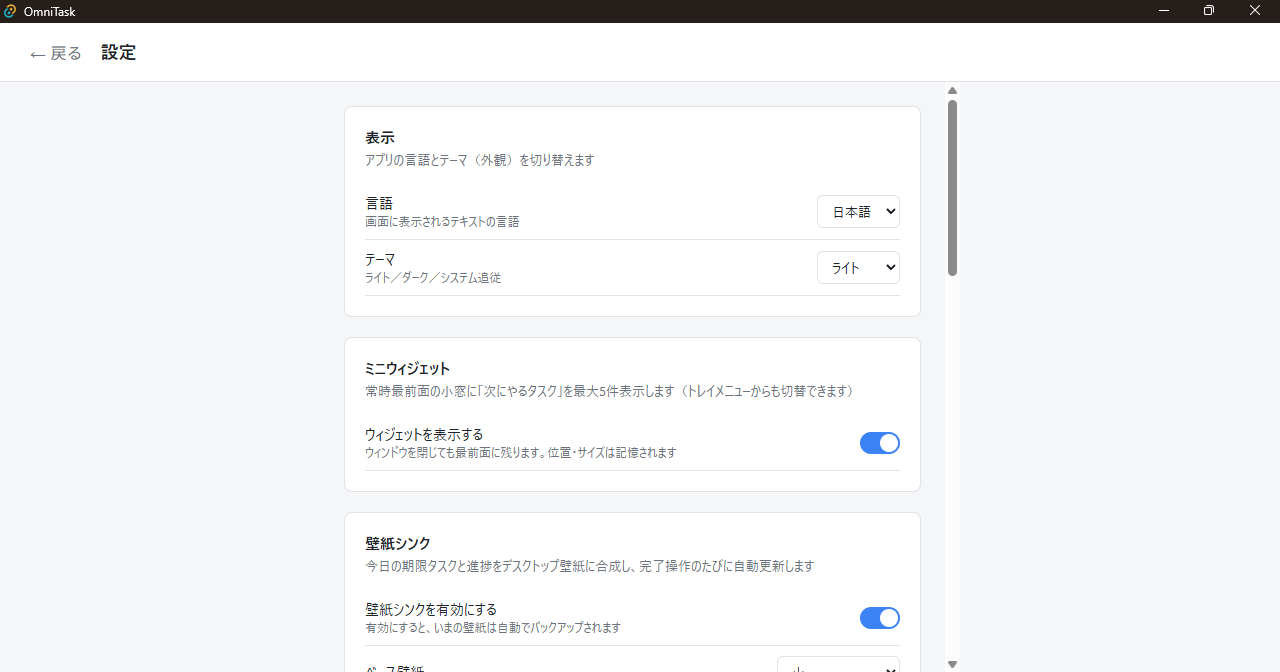Click the 壁紙シンク section heading
Screen dimensions: 1280x672
tap(398, 544)
